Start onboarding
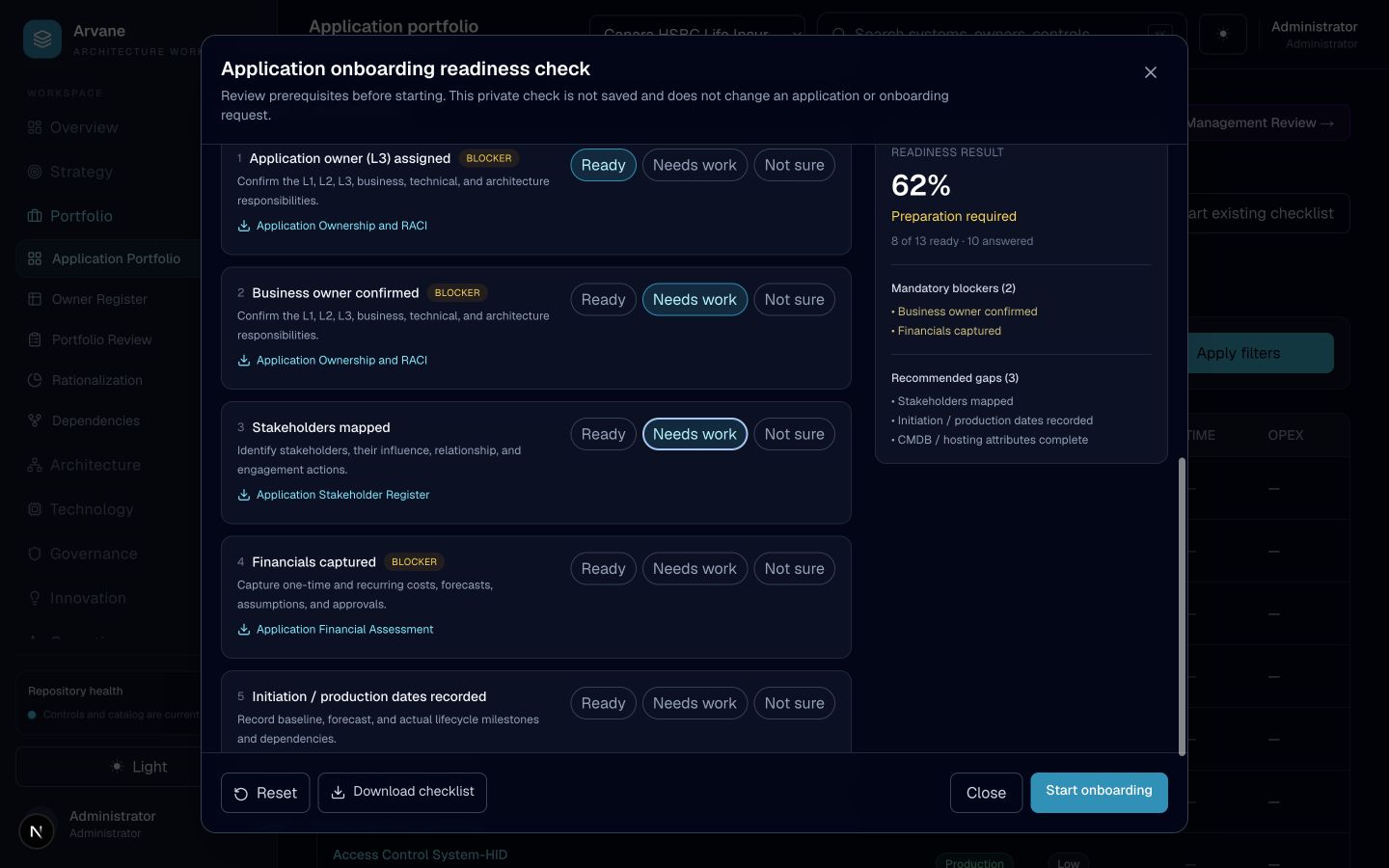Screen dimensions: 1389x868 click(x=1099, y=793)
